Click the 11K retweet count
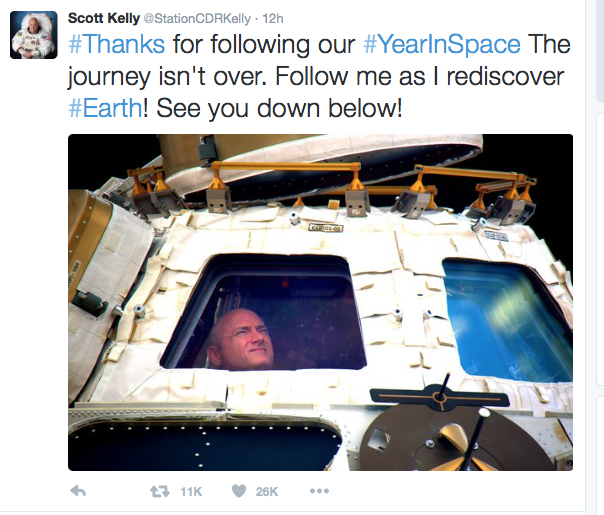604x515 pixels. tap(191, 492)
